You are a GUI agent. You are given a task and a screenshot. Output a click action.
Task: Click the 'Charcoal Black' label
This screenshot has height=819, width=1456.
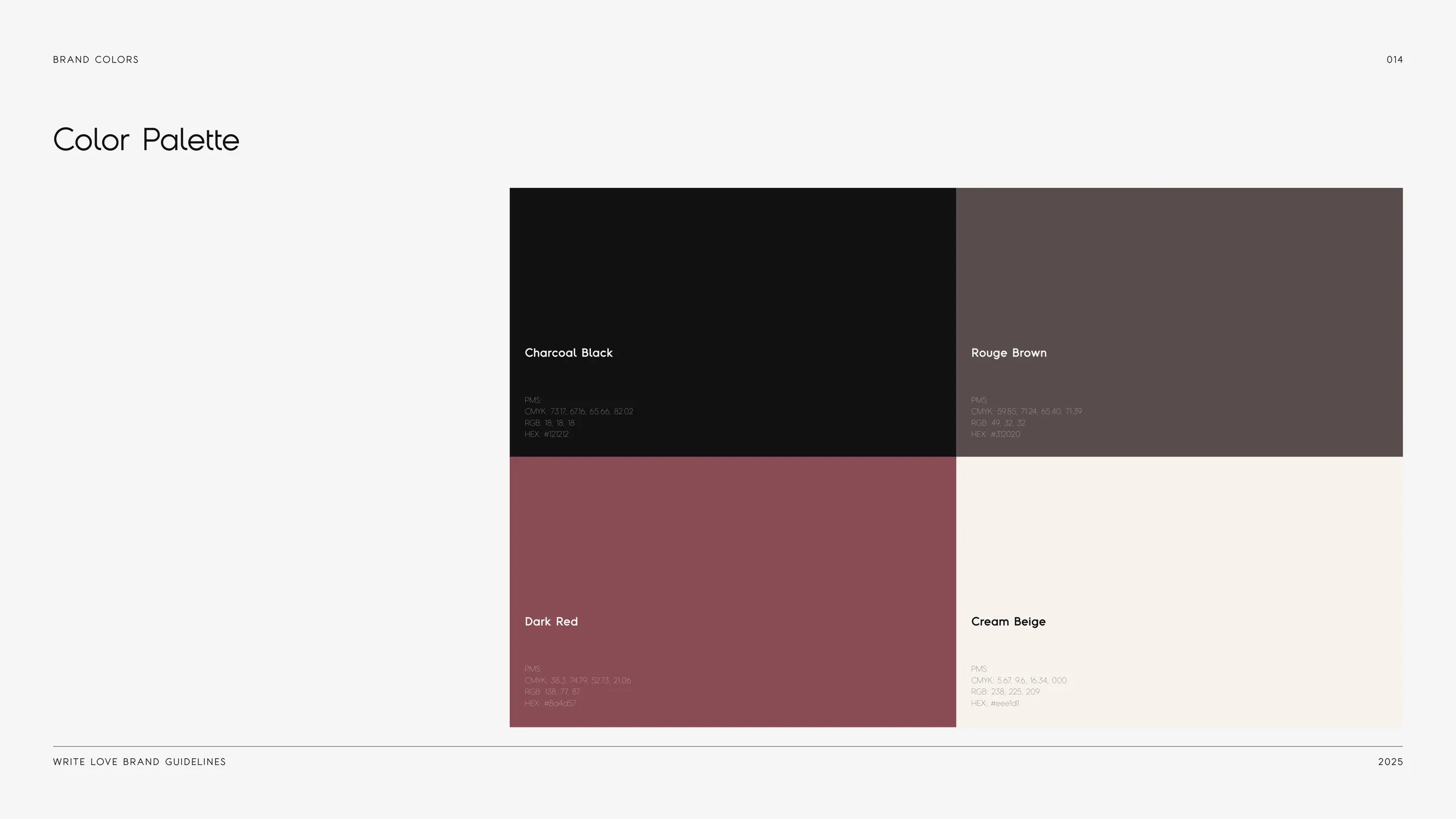click(569, 353)
